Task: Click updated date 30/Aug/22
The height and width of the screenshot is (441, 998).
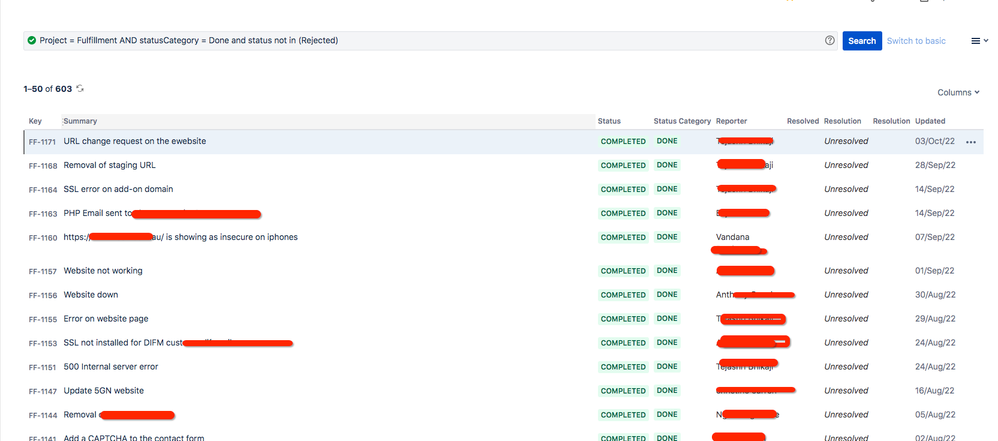Action: click(935, 295)
